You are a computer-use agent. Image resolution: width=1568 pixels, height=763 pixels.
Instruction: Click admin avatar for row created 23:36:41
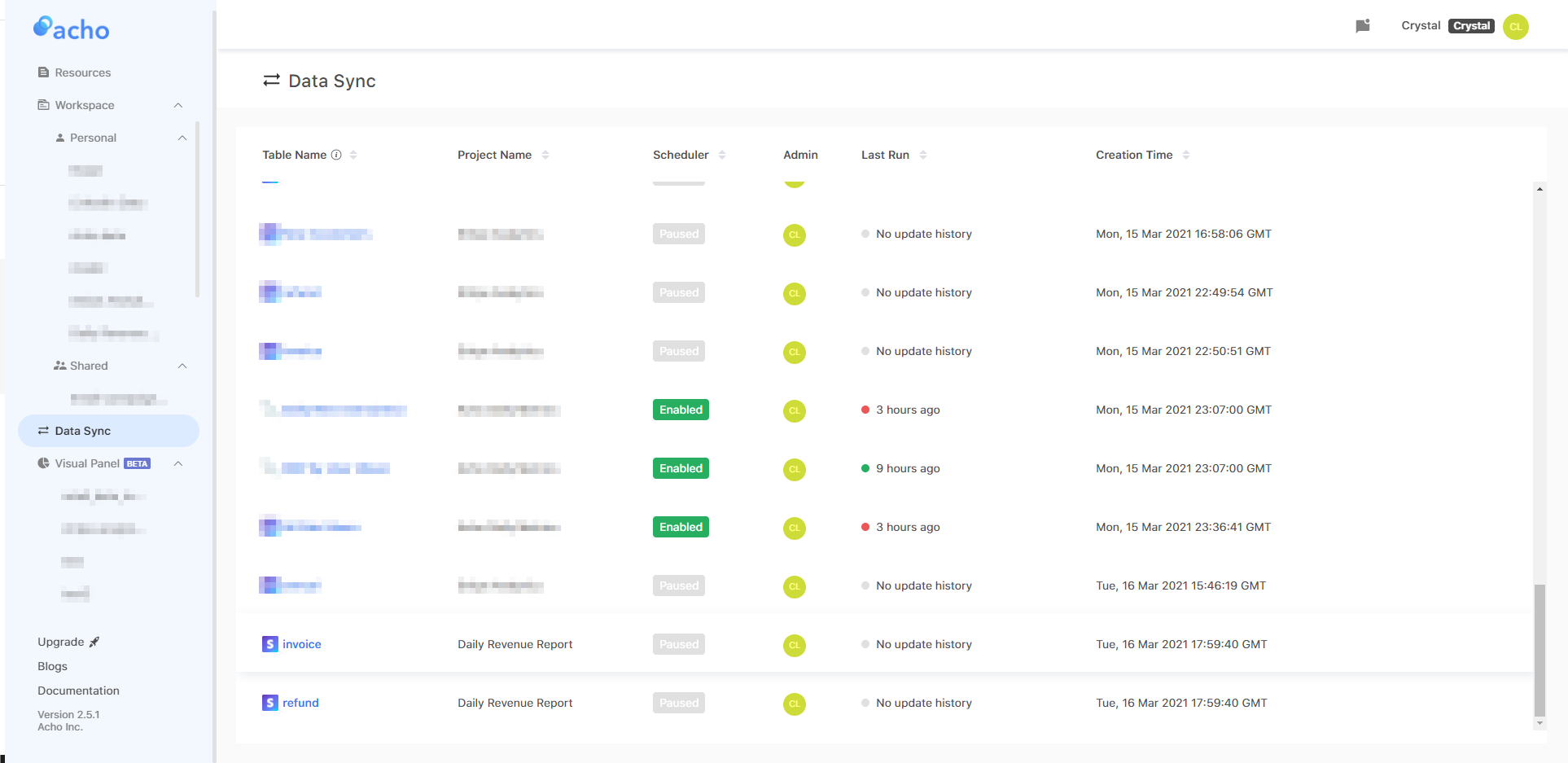tap(795, 528)
